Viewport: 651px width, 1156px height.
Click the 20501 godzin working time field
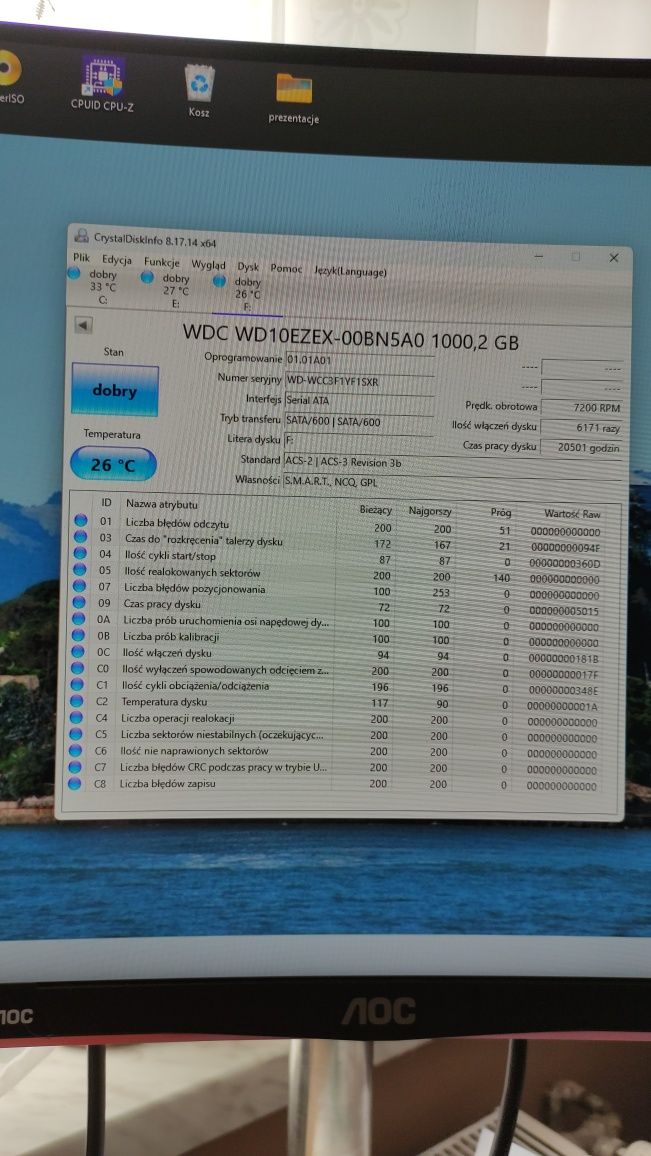[x=582, y=448]
